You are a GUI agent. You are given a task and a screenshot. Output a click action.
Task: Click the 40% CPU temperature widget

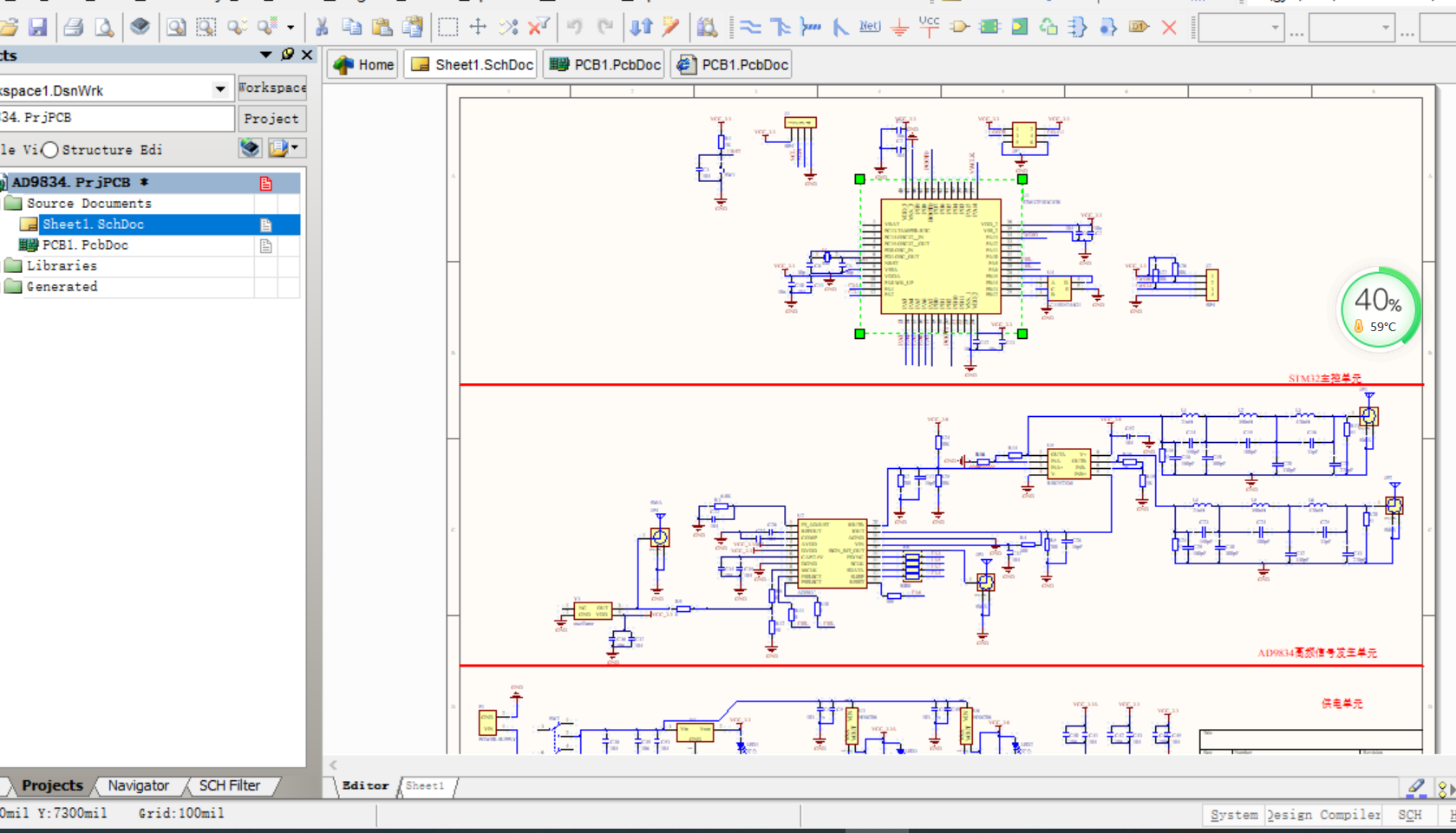pyautogui.click(x=1378, y=309)
